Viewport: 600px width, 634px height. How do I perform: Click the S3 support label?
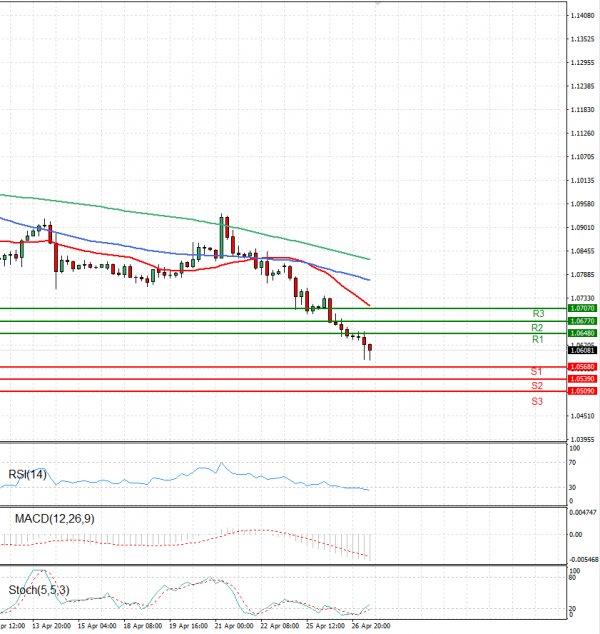pyautogui.click(x=537, y=401)
